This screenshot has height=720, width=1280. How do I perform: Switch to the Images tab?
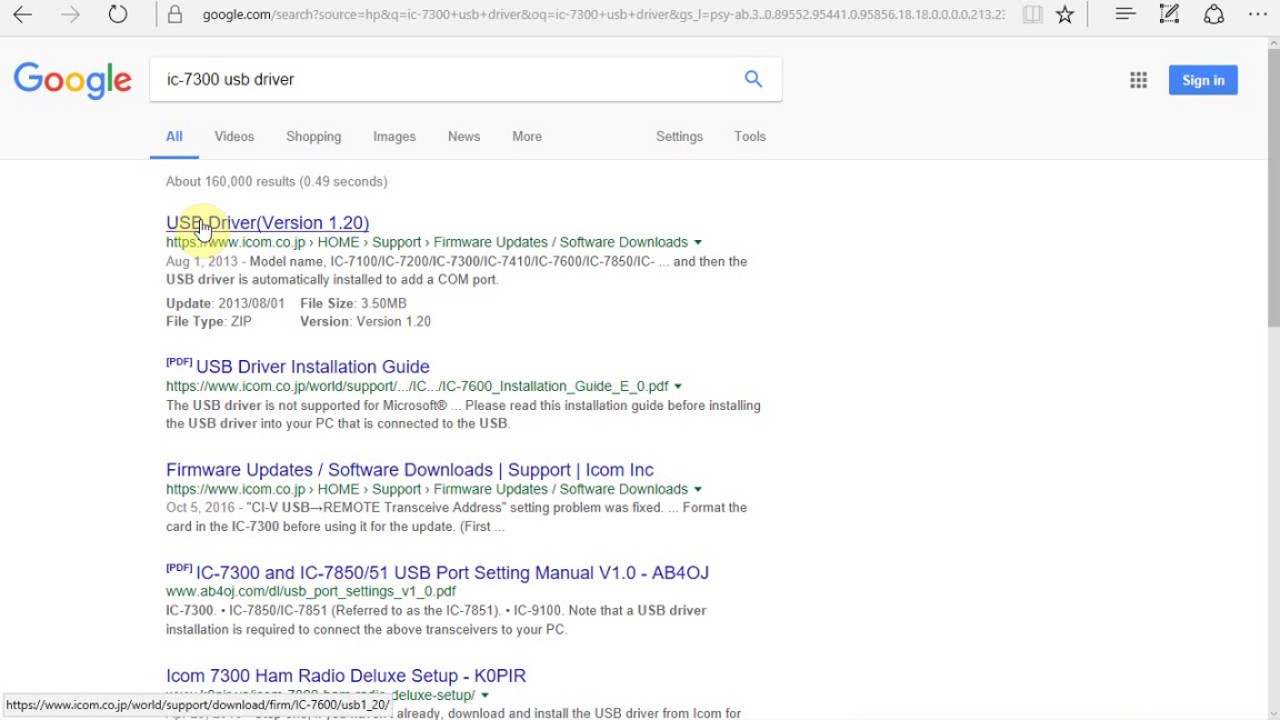tap(394, 136)
